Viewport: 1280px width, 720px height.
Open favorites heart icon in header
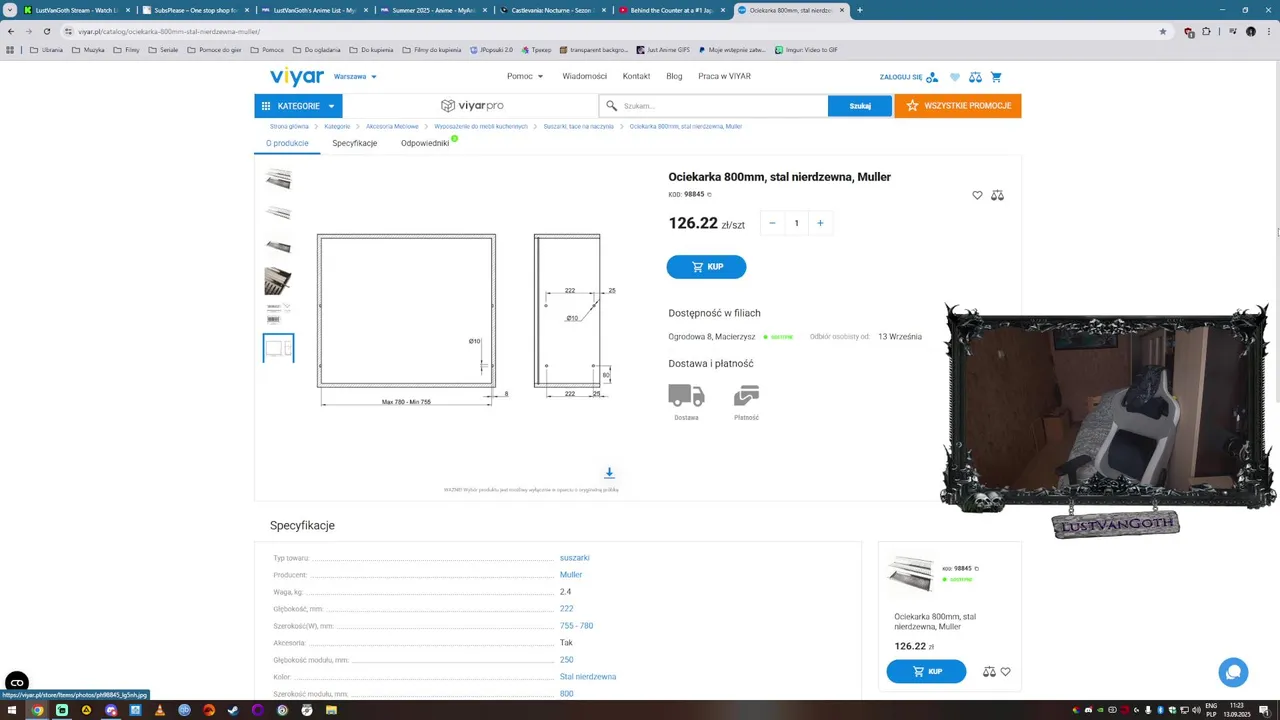pos(955,77)
